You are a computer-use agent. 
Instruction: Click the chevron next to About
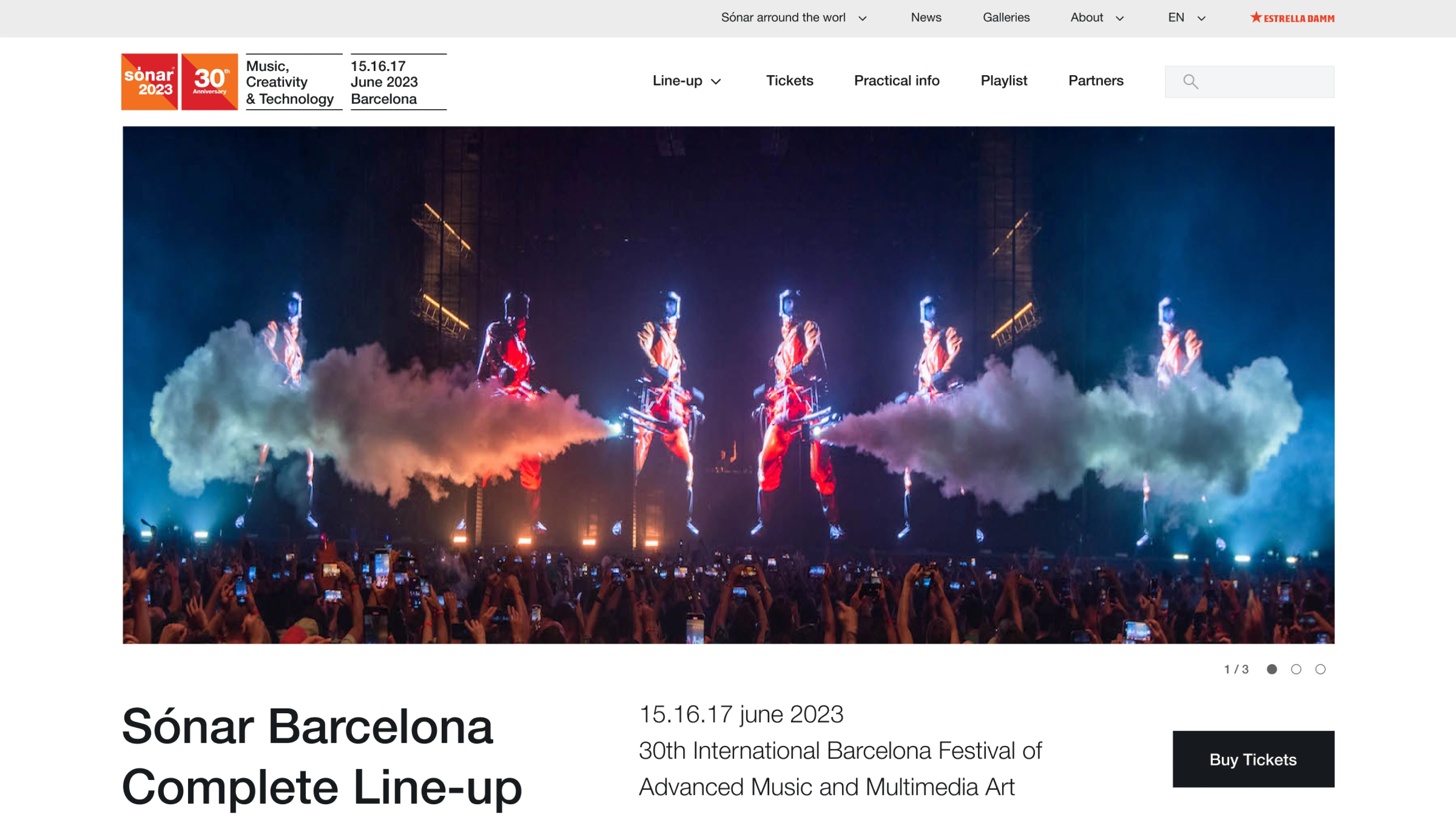point(1120,18)
